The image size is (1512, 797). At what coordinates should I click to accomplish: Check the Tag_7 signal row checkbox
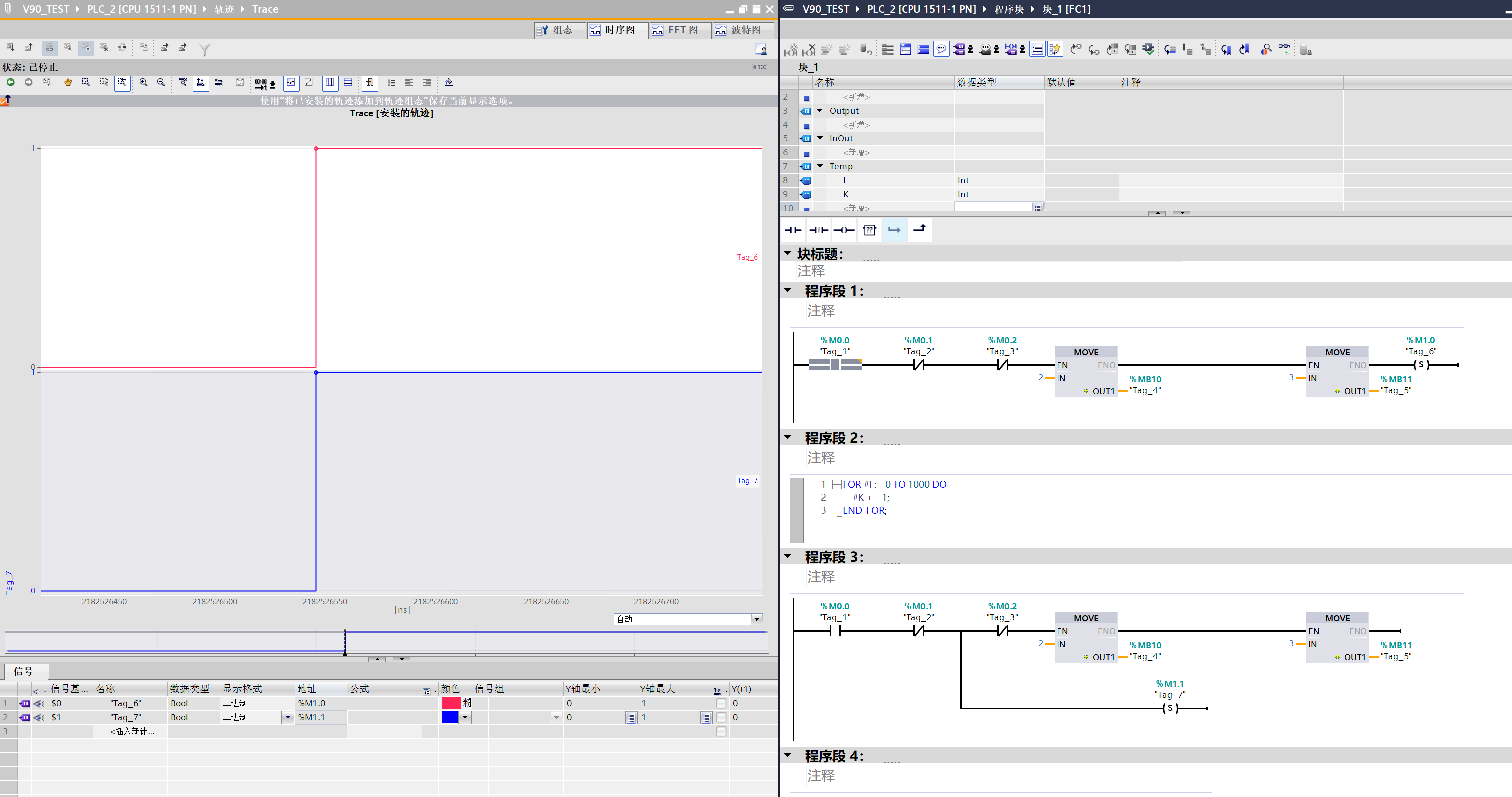(721, 717)
